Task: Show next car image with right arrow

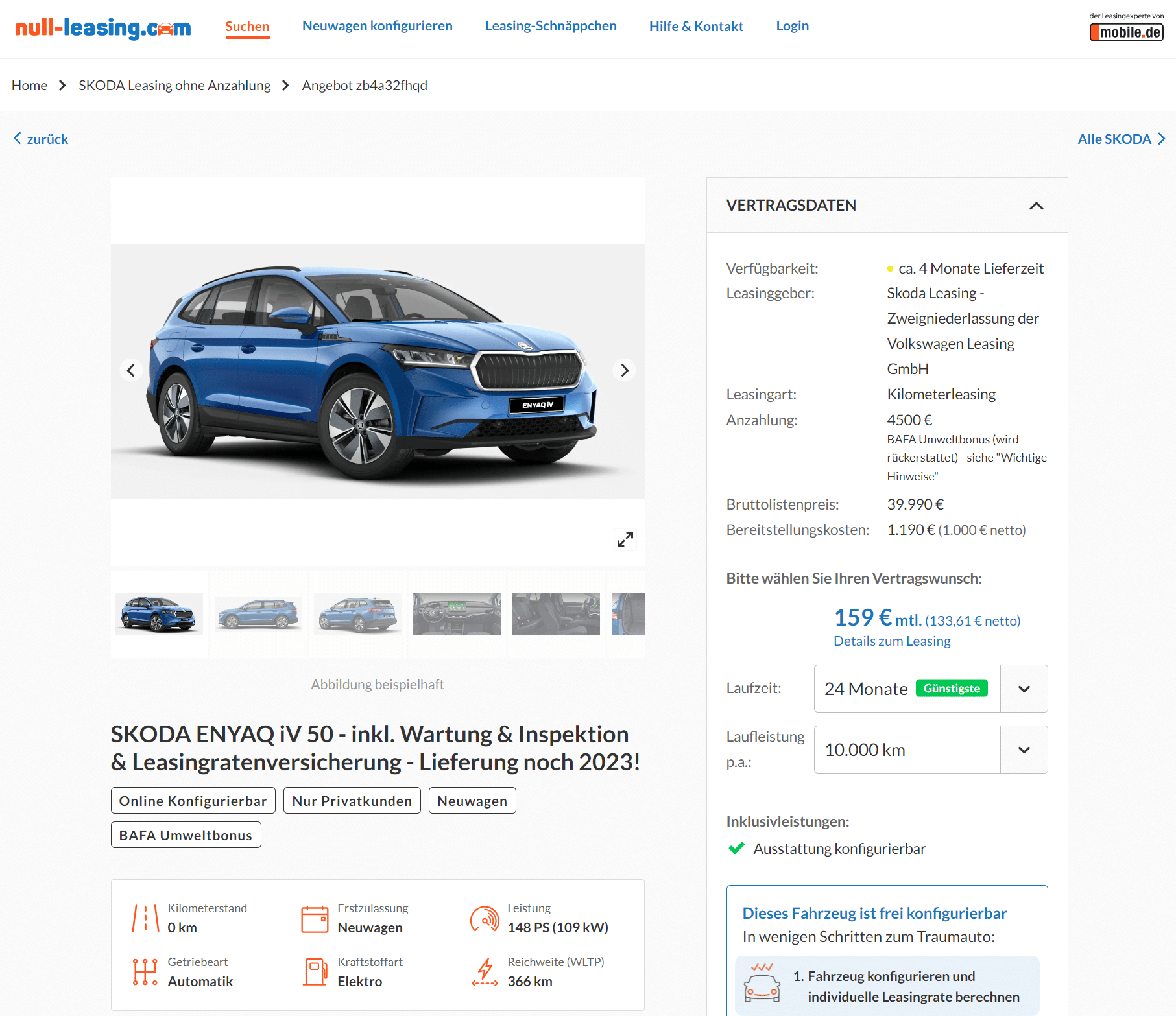Action: (624, 370)
